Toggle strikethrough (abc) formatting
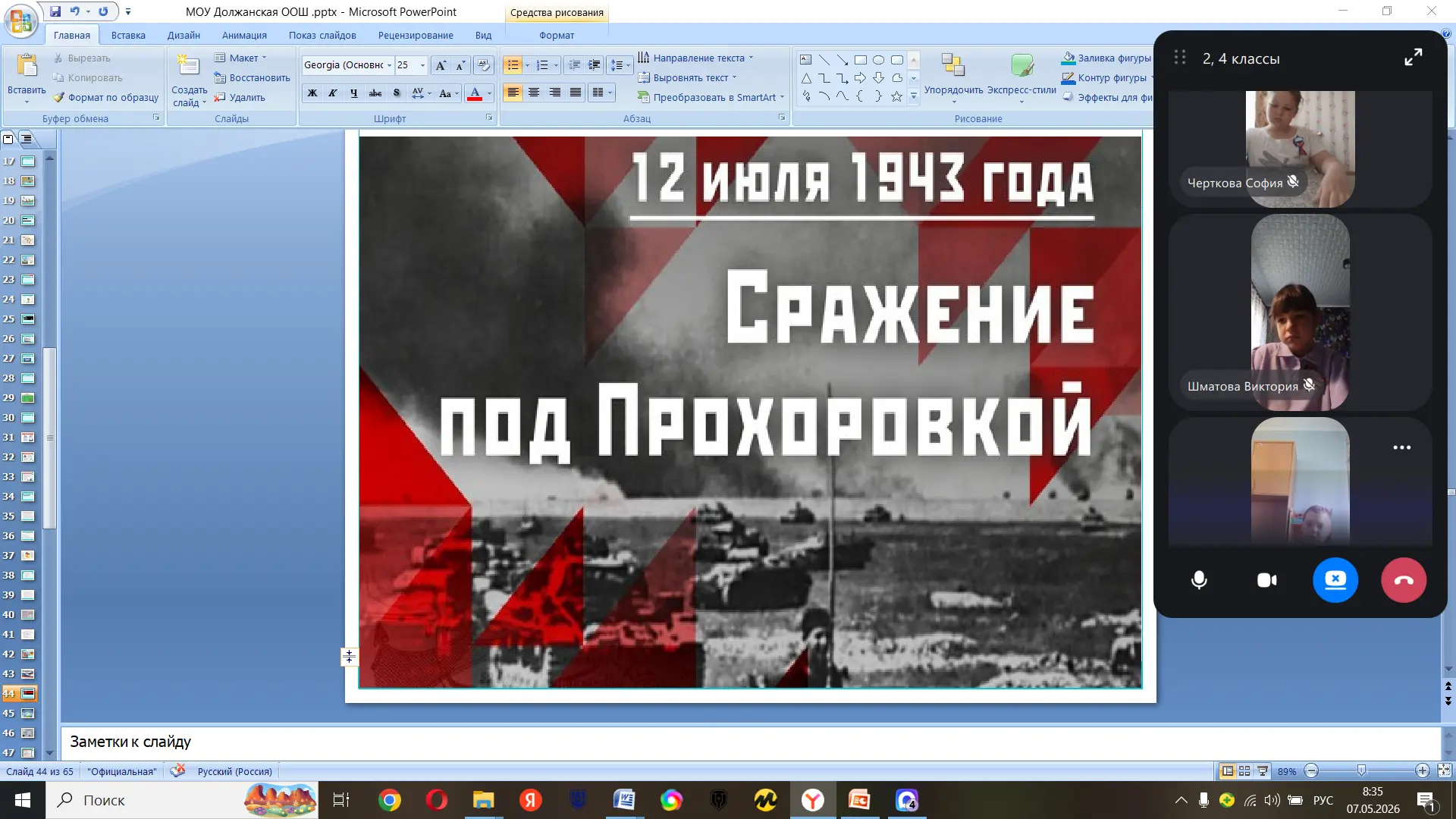This screenshot has width=1456, height=819. [x=375, y=93]
